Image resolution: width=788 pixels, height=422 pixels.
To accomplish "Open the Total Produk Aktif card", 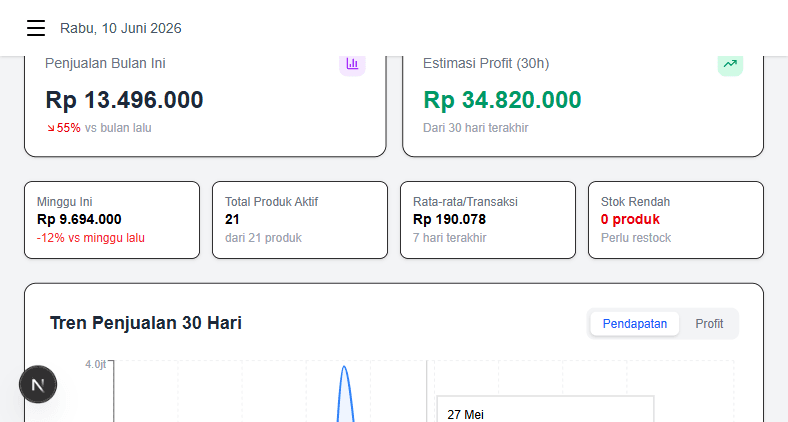I will [x=300, y=220].
